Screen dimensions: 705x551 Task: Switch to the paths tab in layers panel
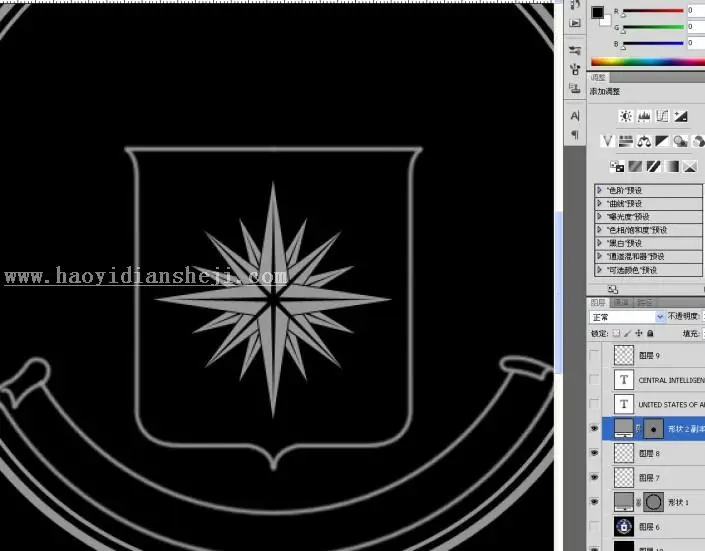pos(644,302)
